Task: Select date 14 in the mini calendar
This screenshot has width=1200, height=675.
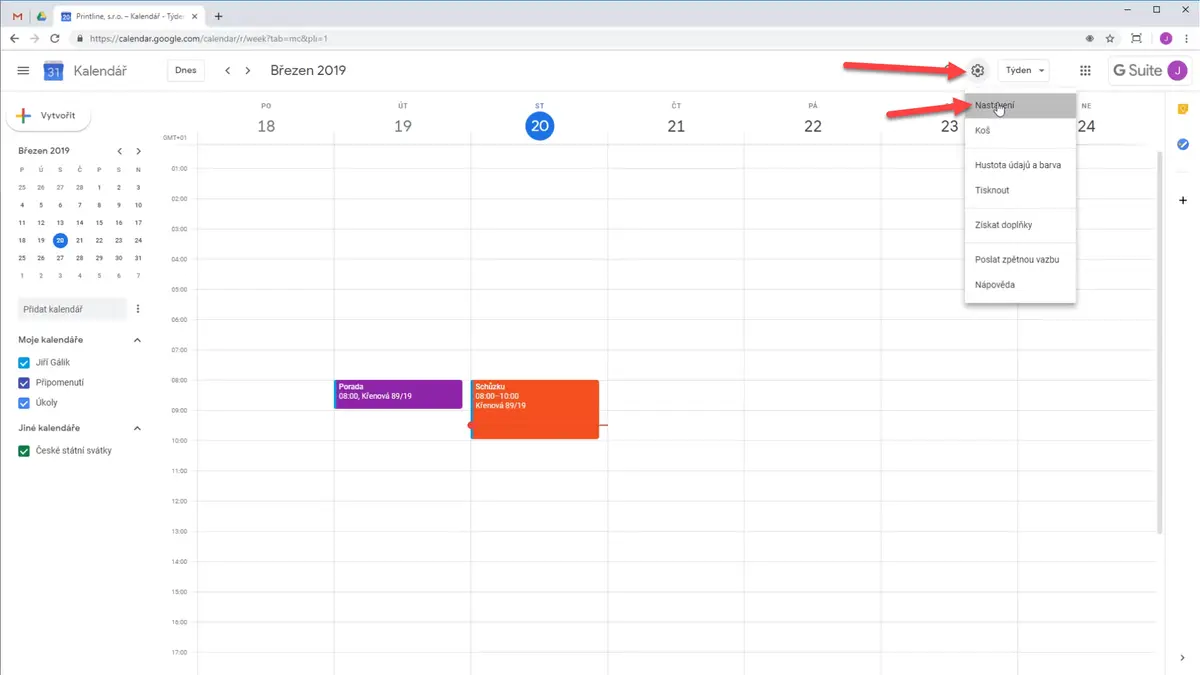Action: pos(80,223)
